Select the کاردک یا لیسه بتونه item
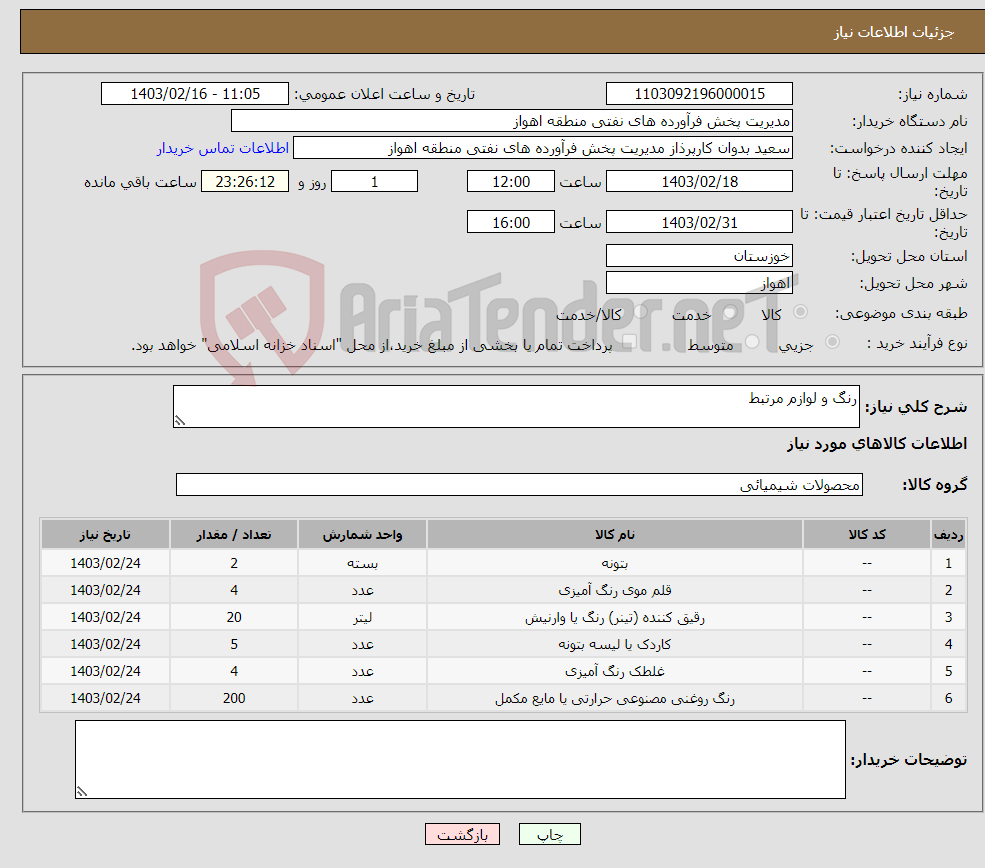Viewport: 985px width, 868px height. point(615,644)
